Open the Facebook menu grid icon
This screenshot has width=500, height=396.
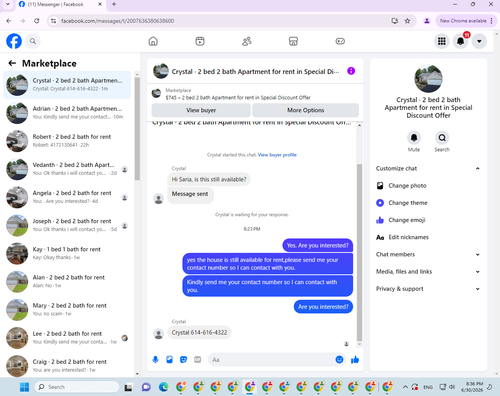click(x=442, y=41)
